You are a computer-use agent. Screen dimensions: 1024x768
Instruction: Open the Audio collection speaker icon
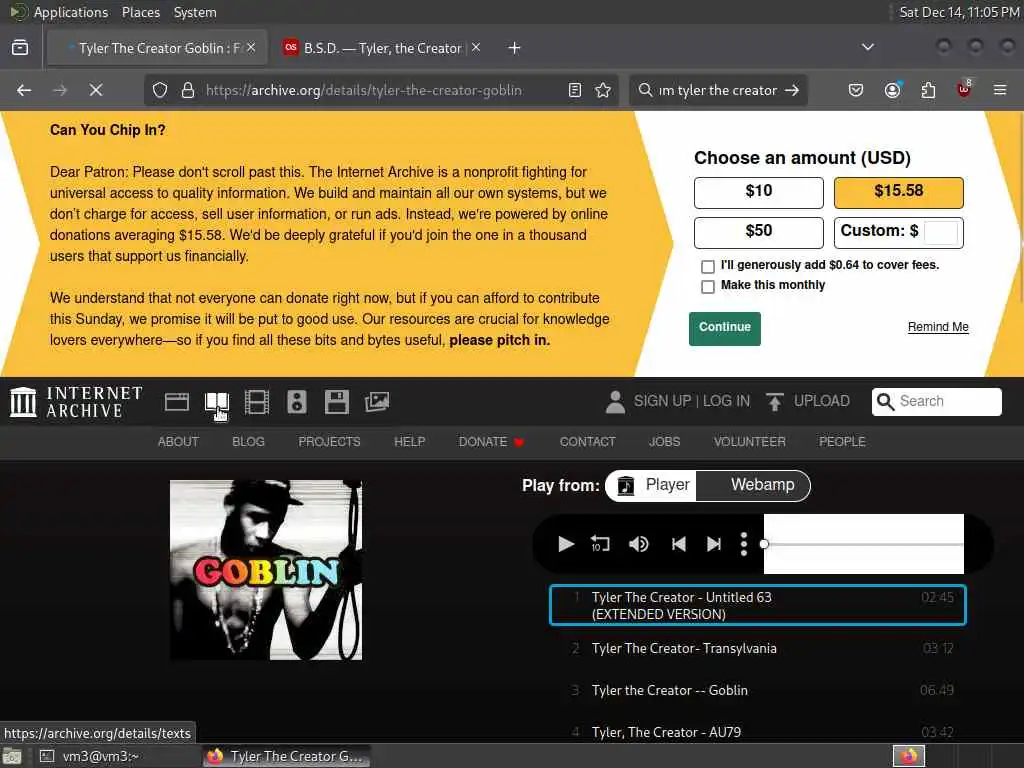pyautogui.click(x=296, y=402)
